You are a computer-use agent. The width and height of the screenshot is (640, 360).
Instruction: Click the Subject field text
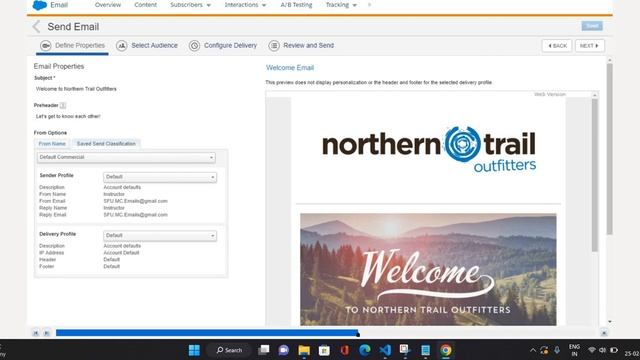(76, 89)
